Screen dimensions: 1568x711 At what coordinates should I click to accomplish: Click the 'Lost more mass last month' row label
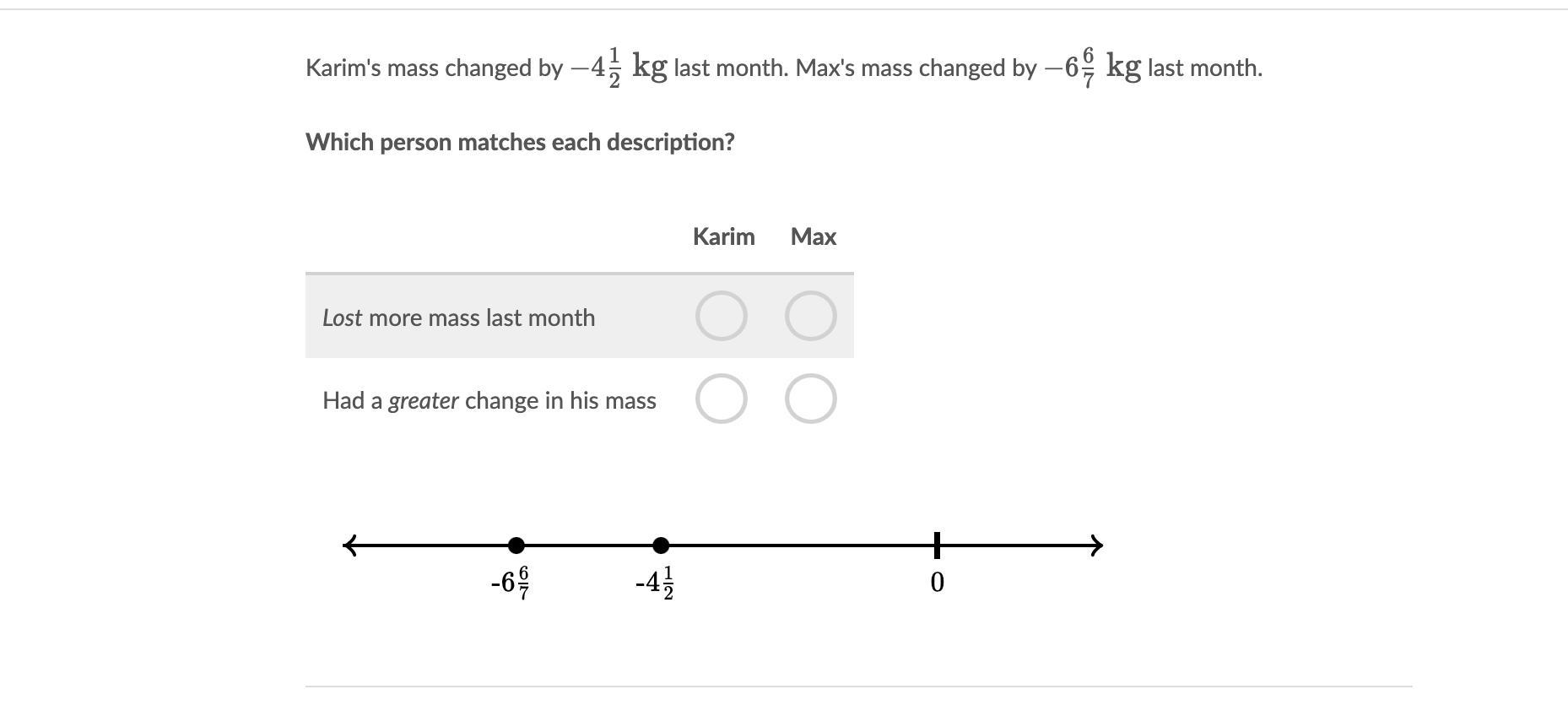tap(458, 318)
